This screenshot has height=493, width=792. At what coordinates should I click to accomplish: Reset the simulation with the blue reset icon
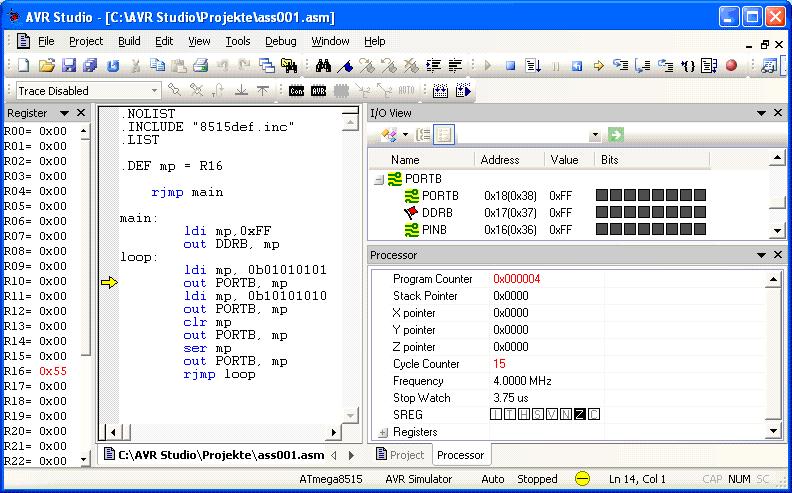pyautogui.click(x=577, y=65)
